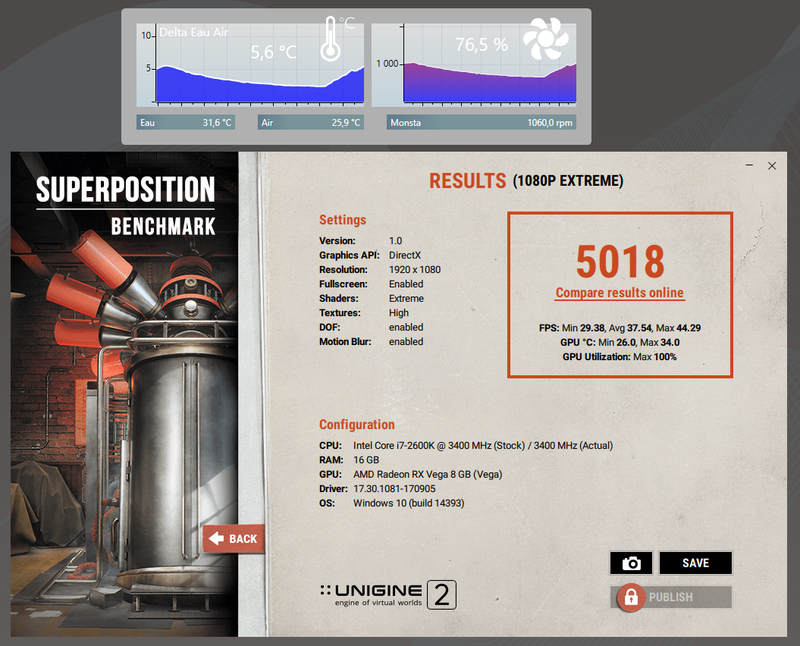
Task: Click the 5,6 °C delta reading
Action: pos(273,52)
